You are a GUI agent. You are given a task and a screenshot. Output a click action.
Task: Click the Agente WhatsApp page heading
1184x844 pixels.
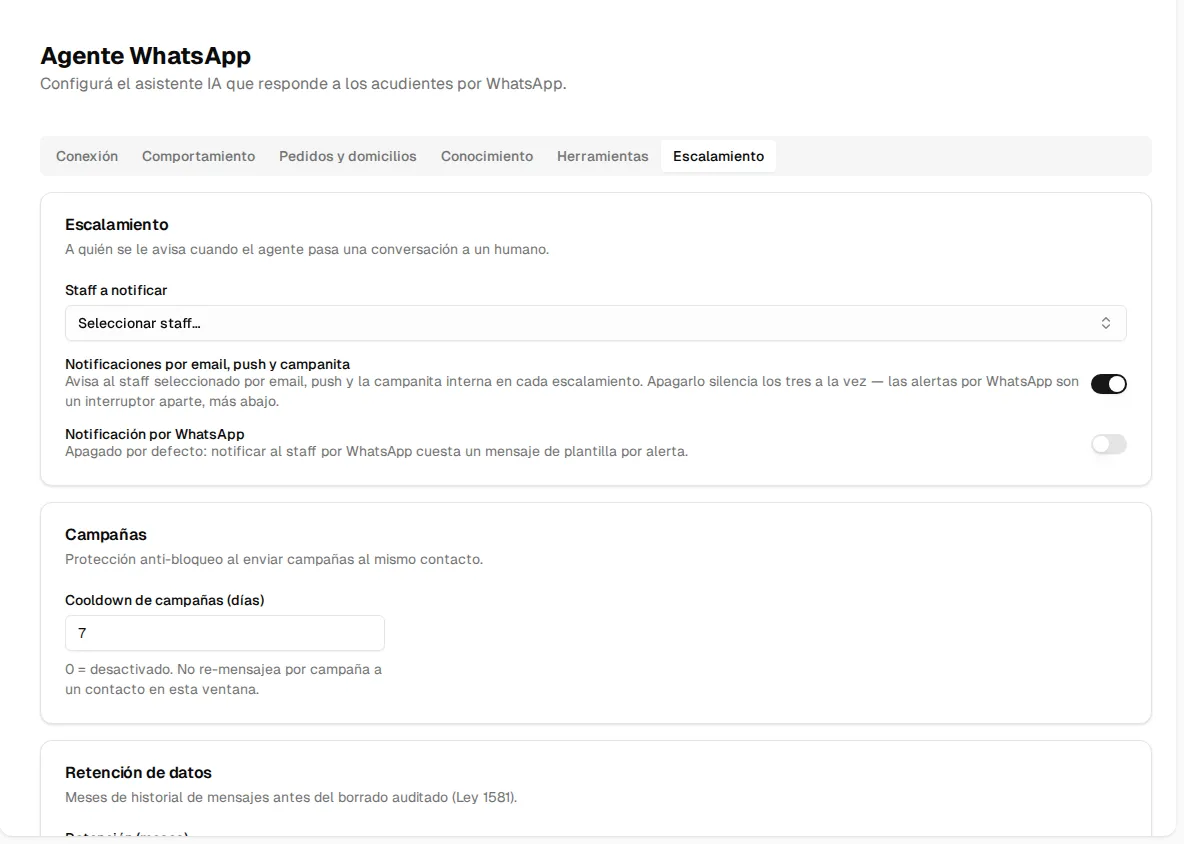coord(146,56)
